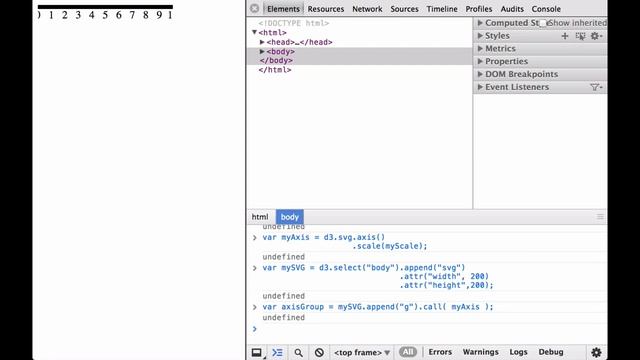Open the drawer menu icon beside breadcrumbs

pos(600,217)
